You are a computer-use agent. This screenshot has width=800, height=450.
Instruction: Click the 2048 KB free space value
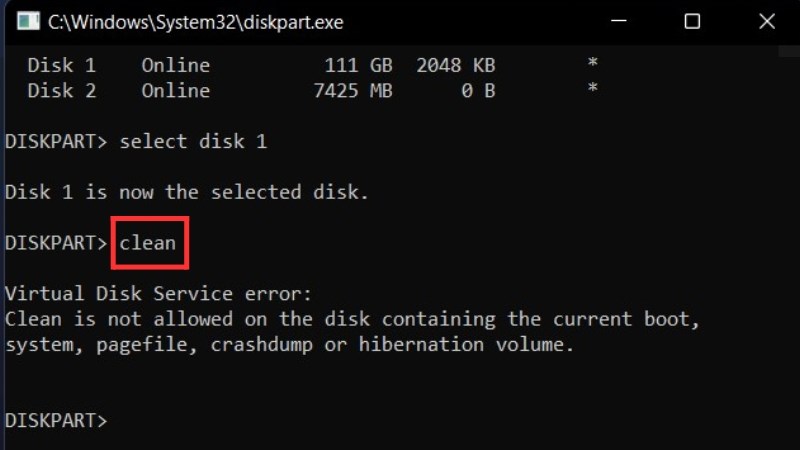click(x=455, y=65)
